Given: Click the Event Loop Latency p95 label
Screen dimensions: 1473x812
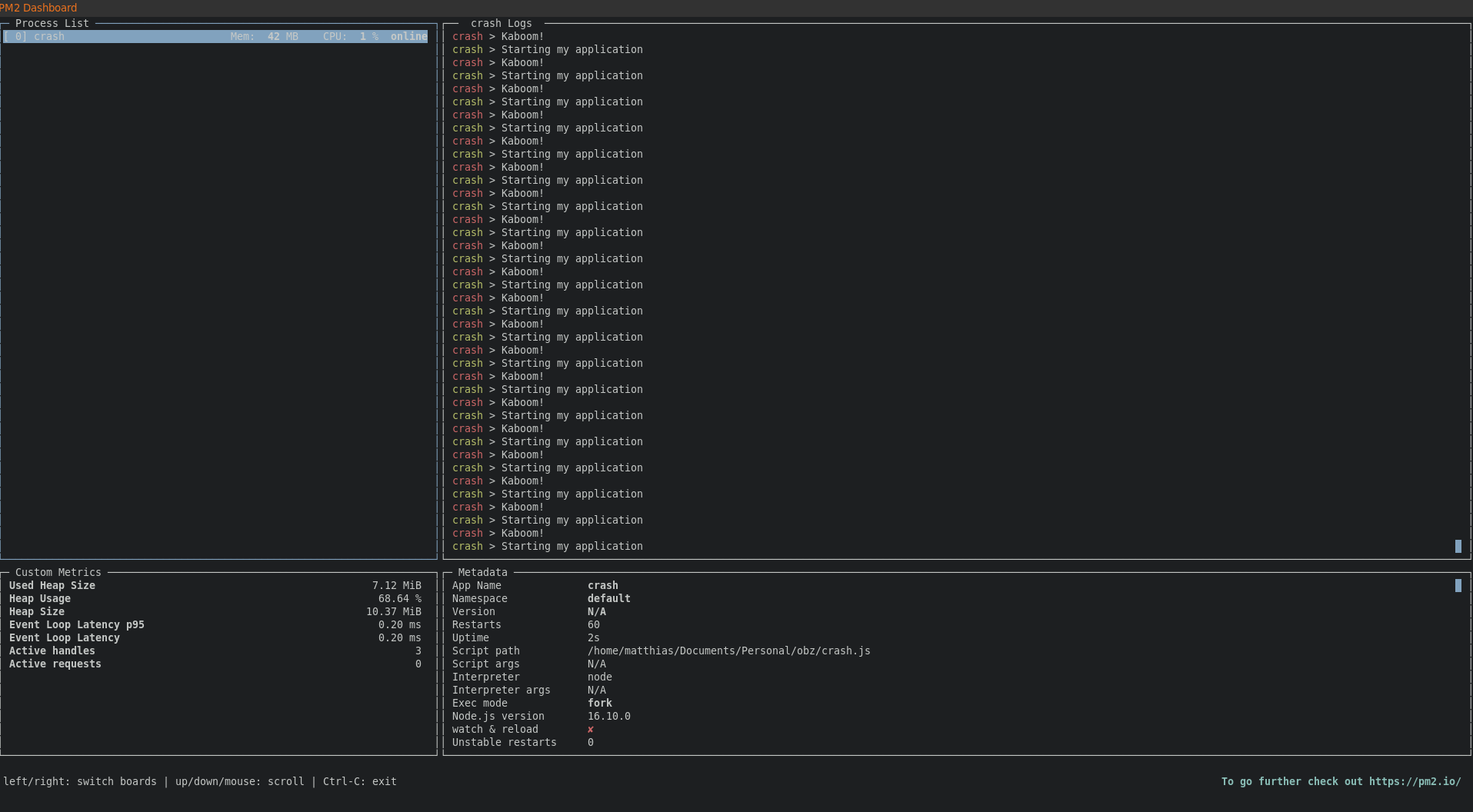Looking at the screenshot, I should (x=77, y=624).
